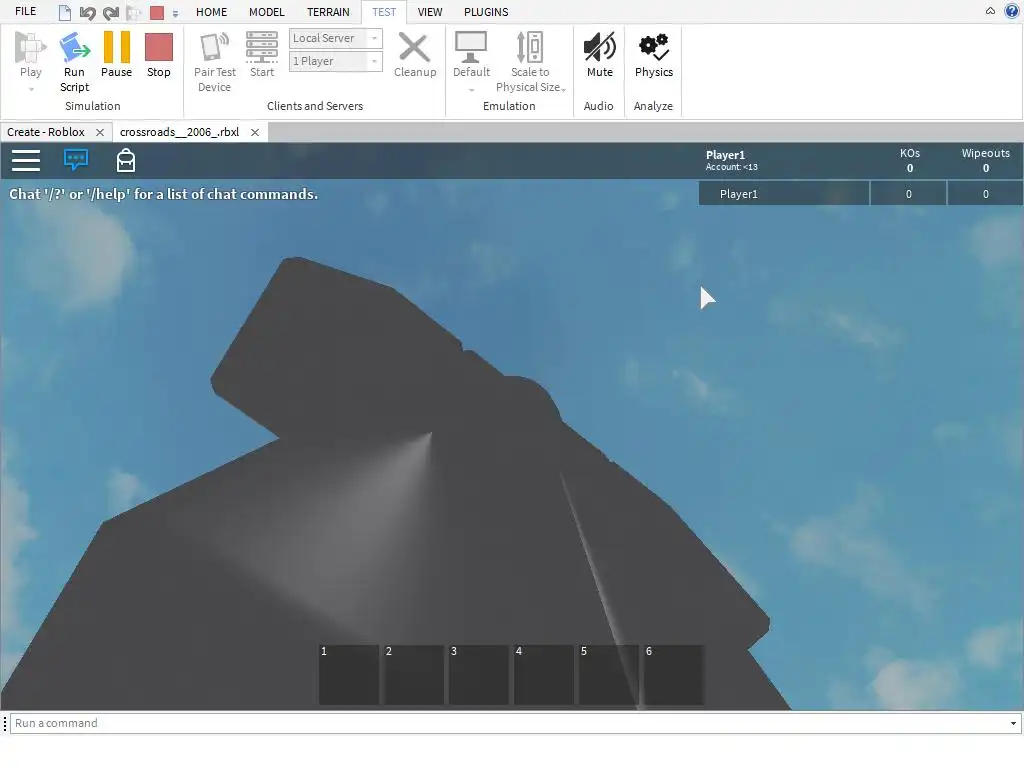Screen dimensions: 1024x768
Task: Expand the quick access toolbar customize arrow
Action: (x=175, y=13)
